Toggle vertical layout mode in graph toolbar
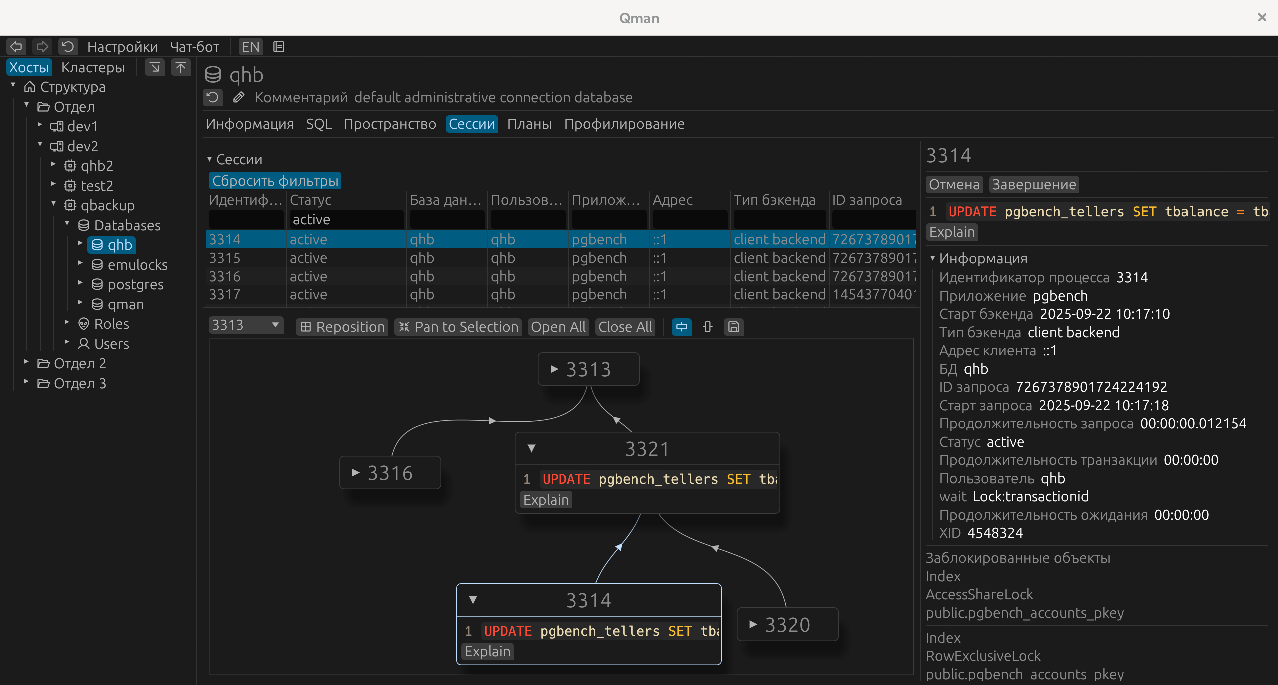 coord(708,327)
